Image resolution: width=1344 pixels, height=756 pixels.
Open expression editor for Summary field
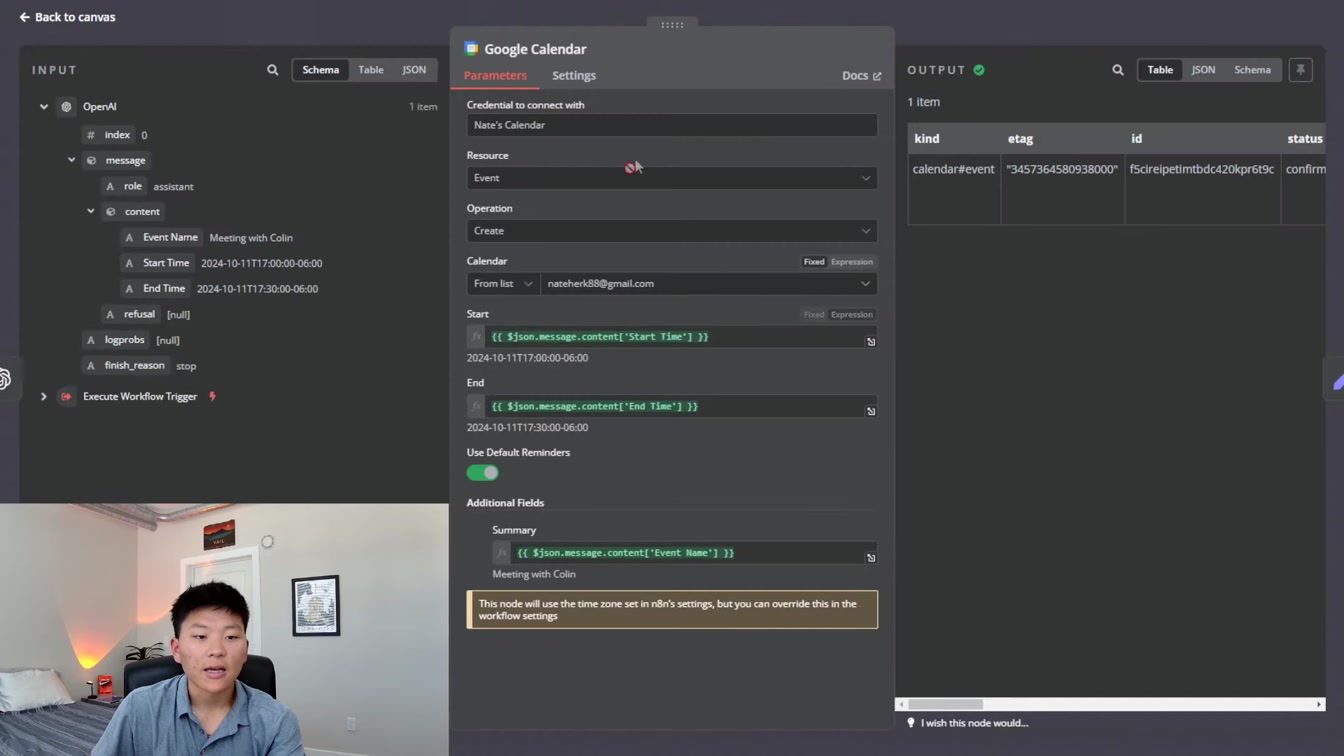[871, 558]
